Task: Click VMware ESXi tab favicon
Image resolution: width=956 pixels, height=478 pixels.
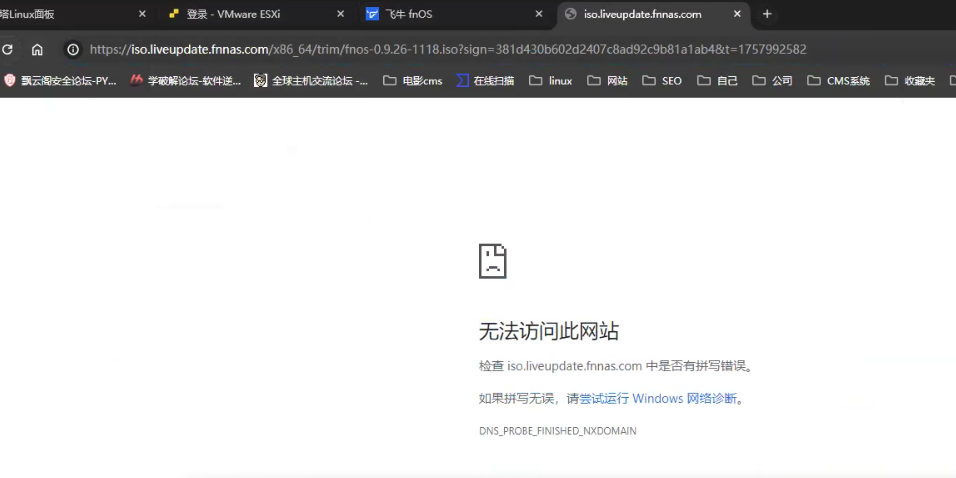Action: [174, 14]
